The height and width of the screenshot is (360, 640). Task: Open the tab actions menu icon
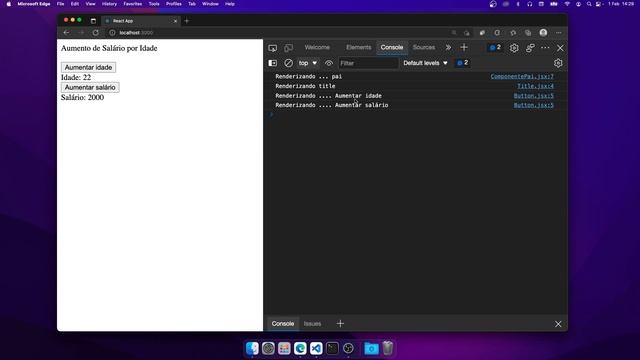point(93,21)
